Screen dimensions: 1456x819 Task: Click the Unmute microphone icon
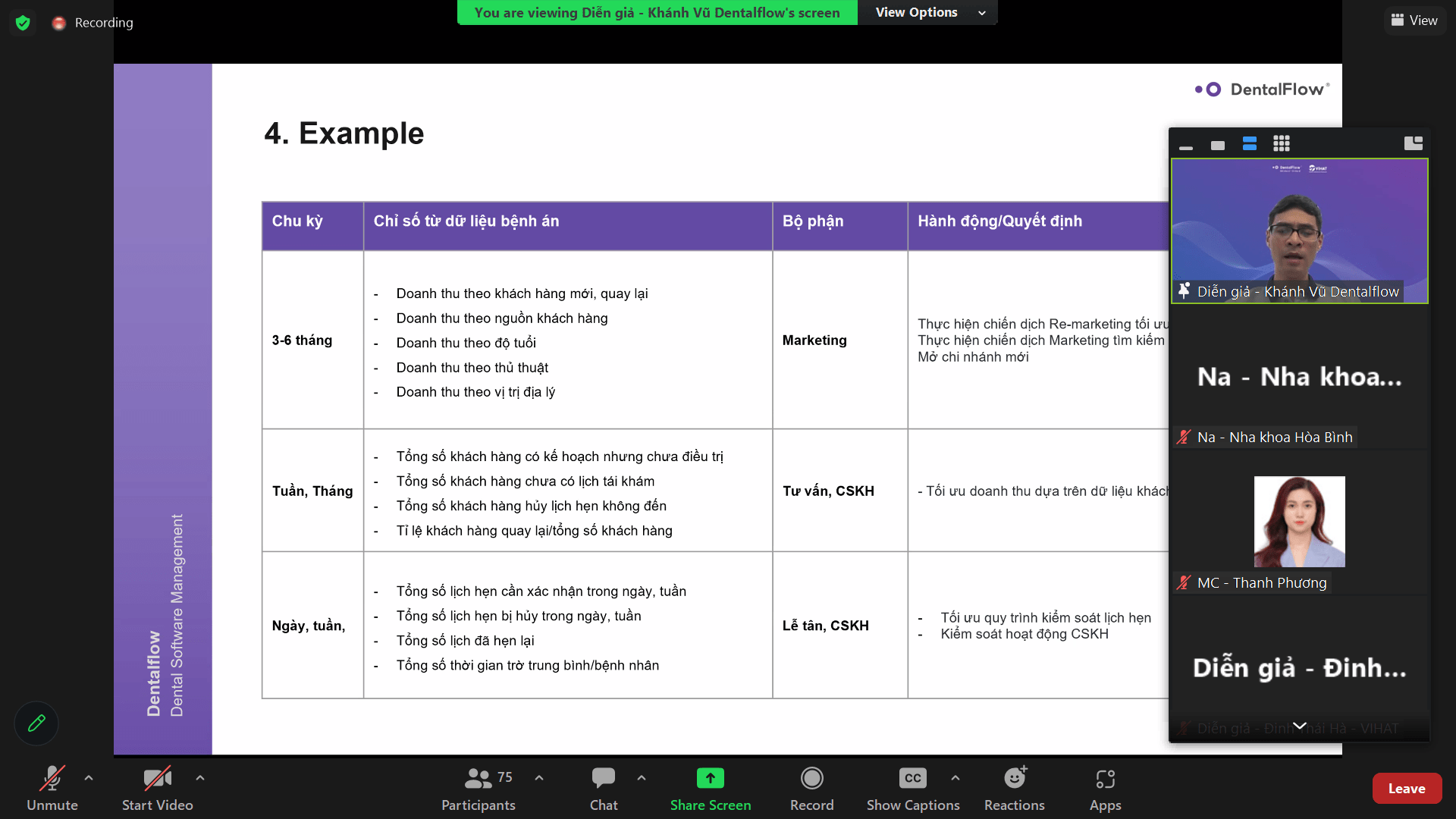52,779
